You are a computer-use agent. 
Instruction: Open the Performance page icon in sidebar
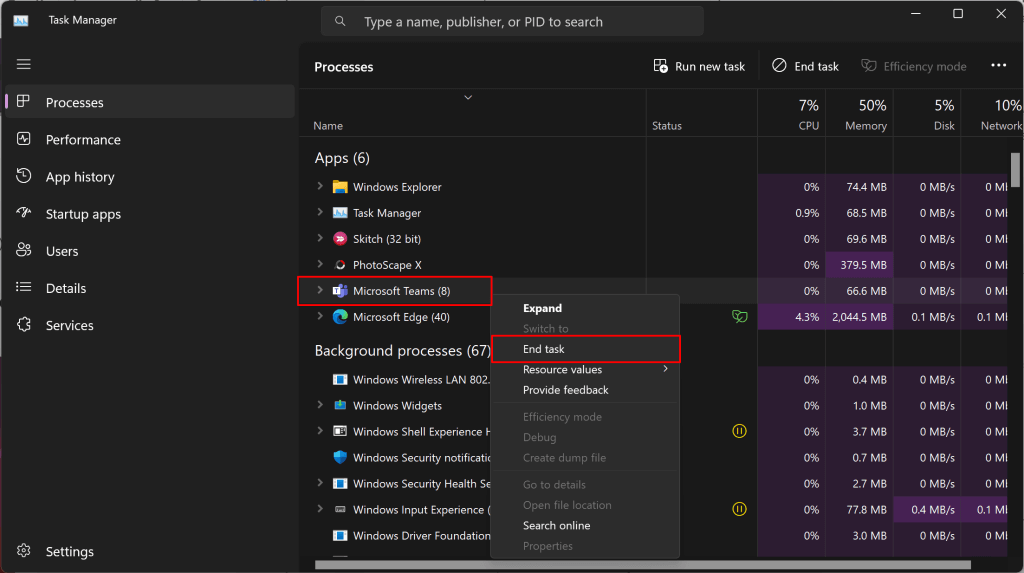(x=24, y=139)
